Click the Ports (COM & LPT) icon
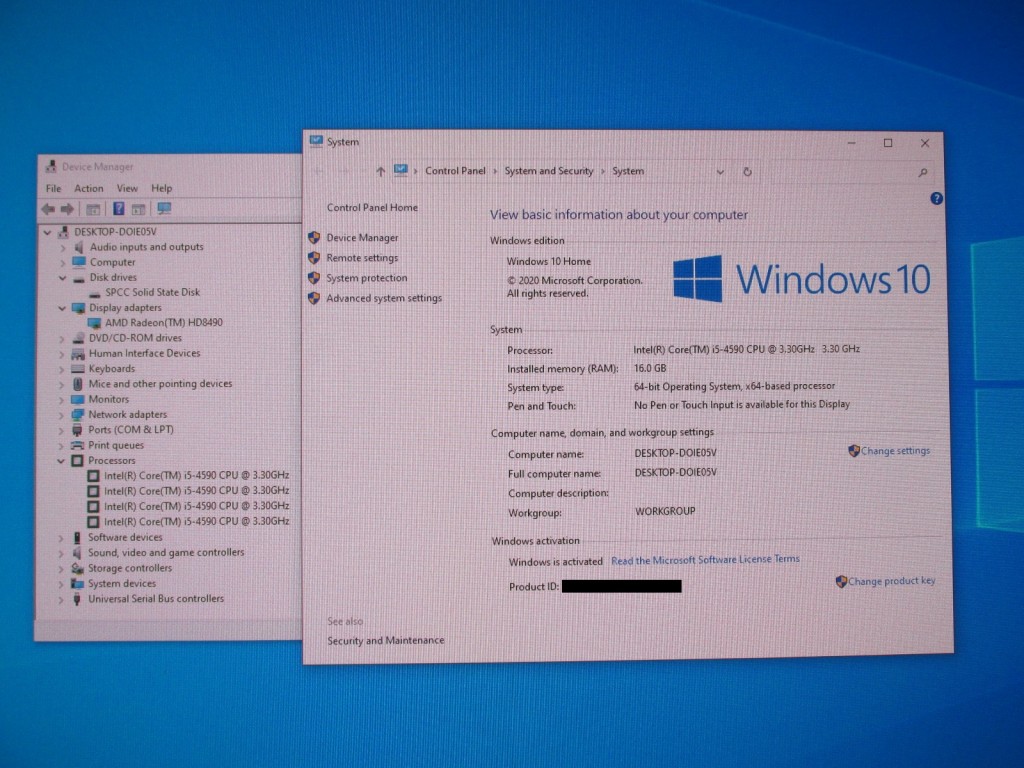This screenshot has height=768, width=1024. coord(77,430)
